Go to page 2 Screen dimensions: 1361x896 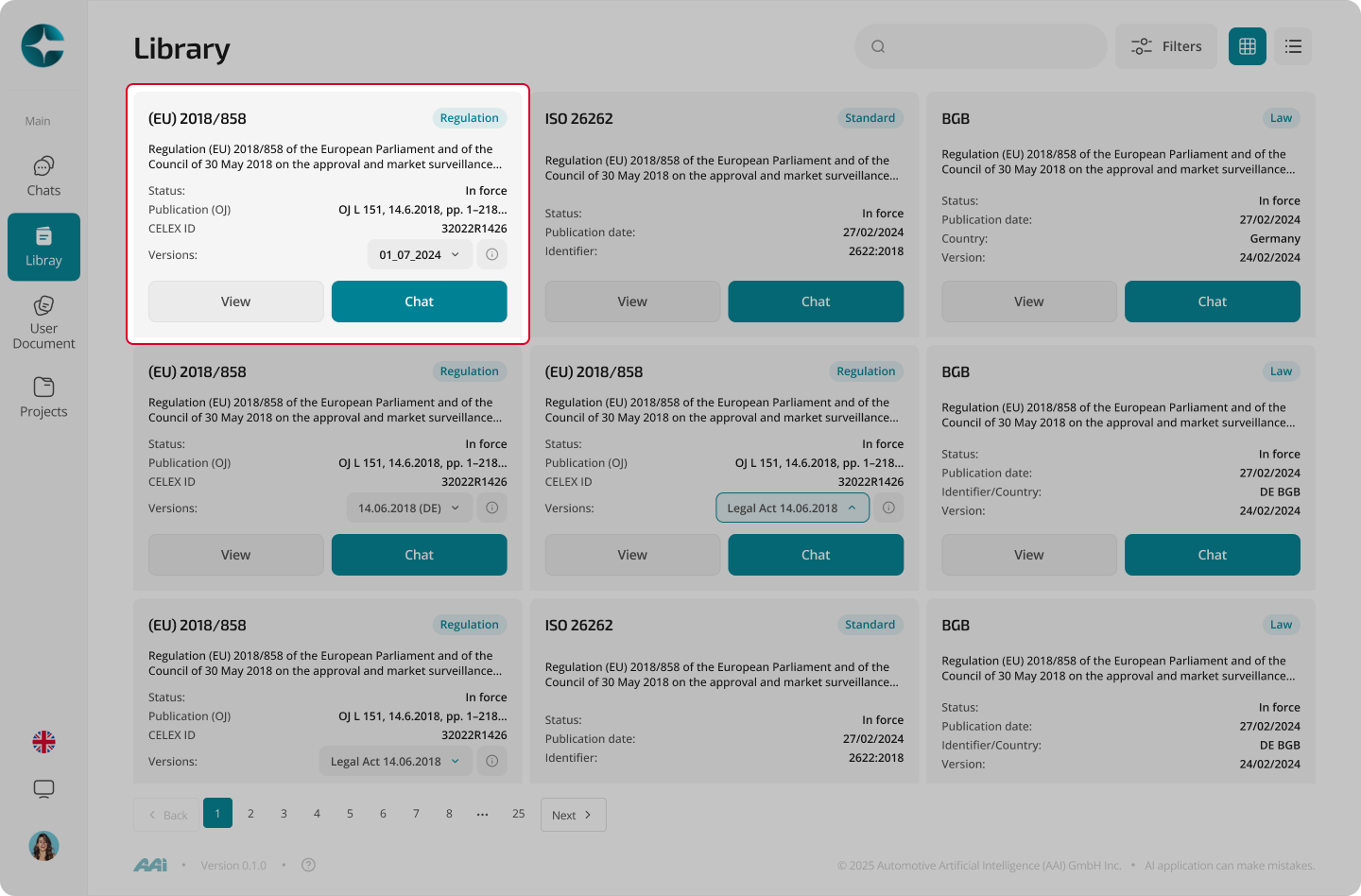click(250, 813)
